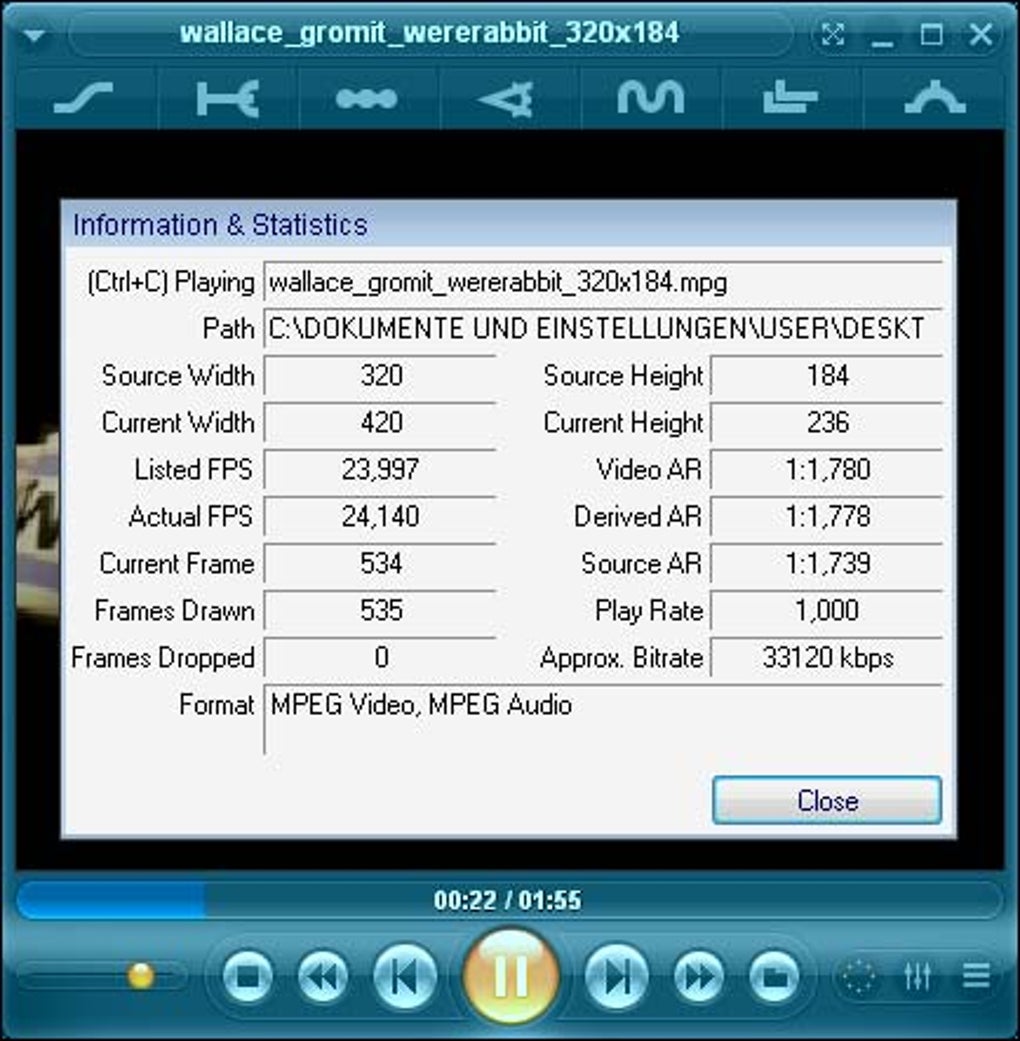
Task: Click the fullscreen toggle in title bar
Action: tap(833, 33)
